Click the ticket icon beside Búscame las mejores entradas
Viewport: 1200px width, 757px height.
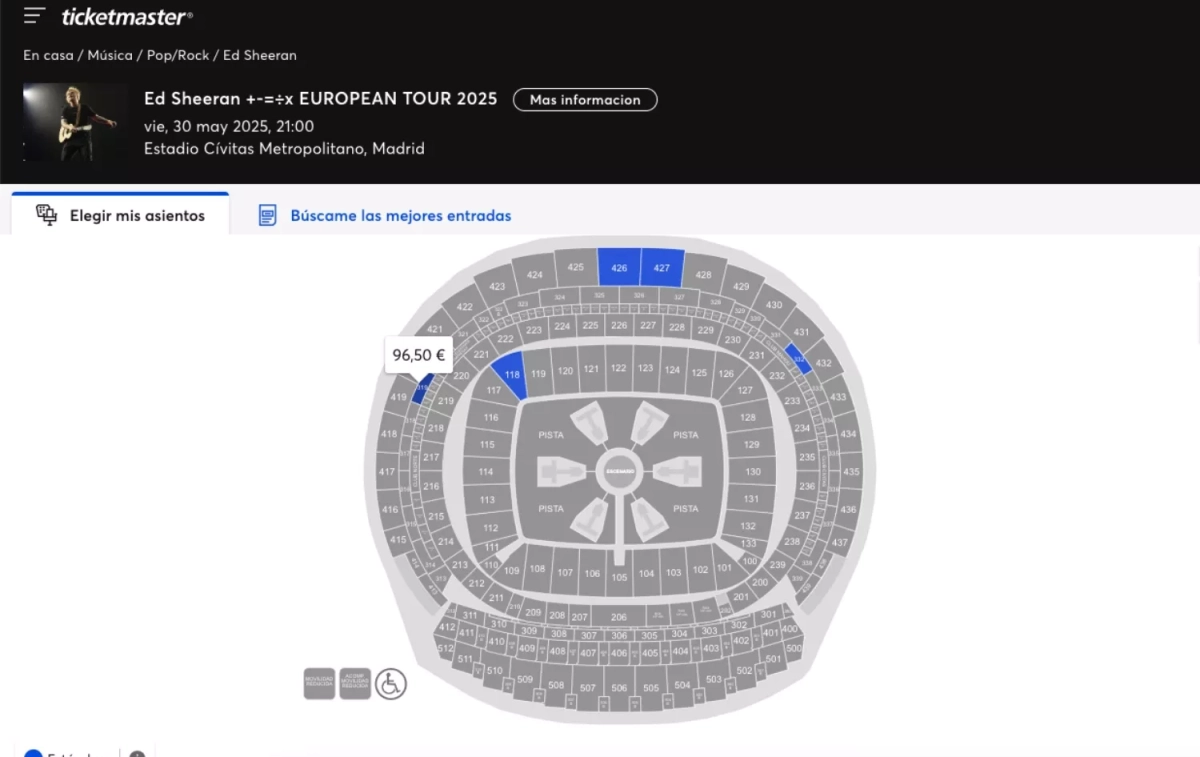tap(267, 215)
